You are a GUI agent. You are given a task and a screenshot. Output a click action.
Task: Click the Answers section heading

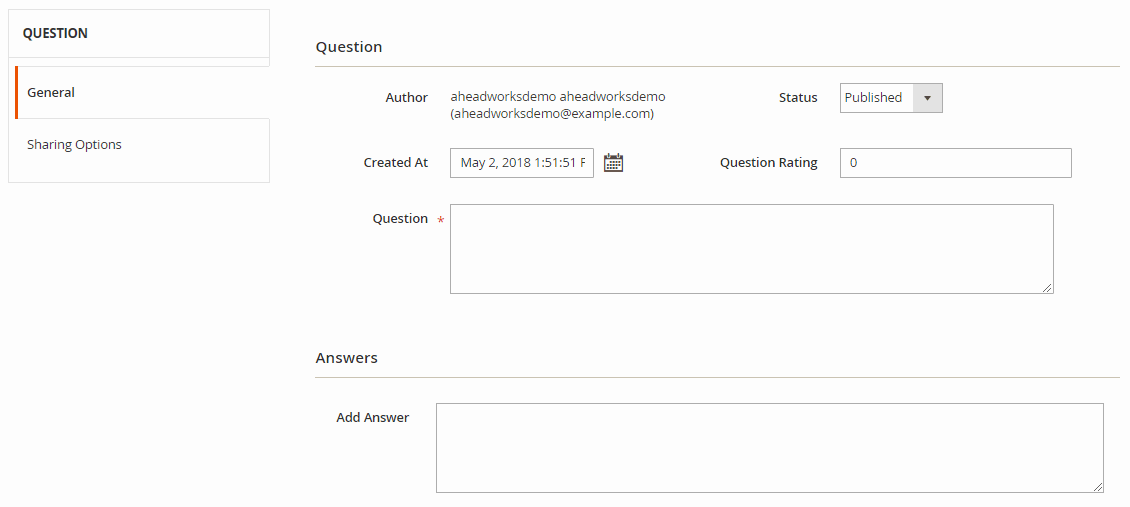pos(347,358)
